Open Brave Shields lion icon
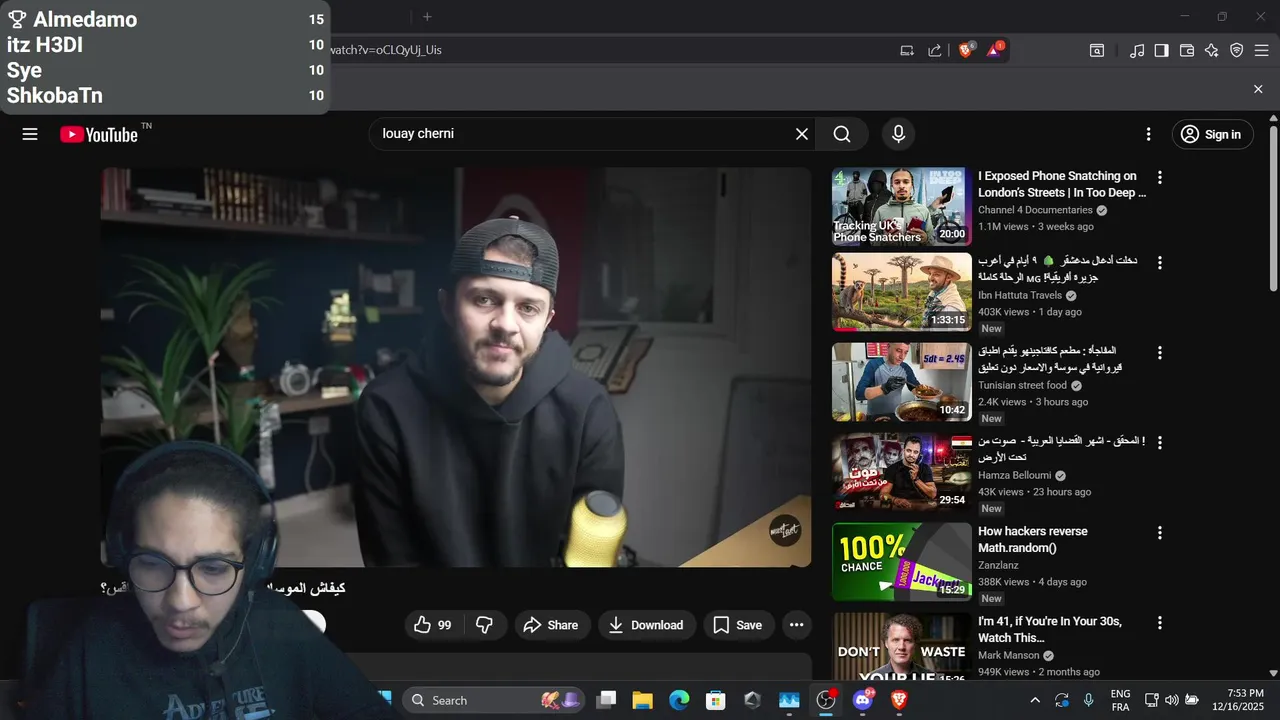The image size is (1280, 720). [966, 49]
